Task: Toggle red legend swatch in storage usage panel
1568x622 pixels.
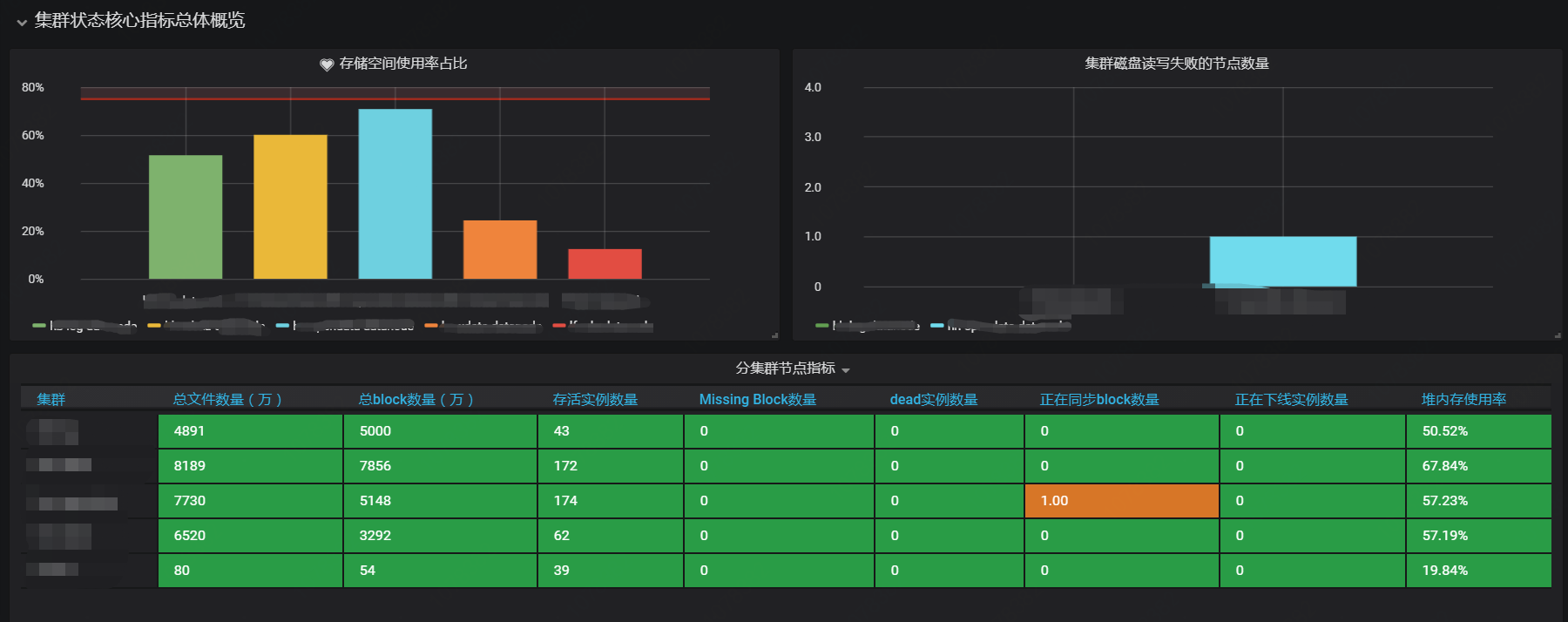Action: (x=559, y=325)
